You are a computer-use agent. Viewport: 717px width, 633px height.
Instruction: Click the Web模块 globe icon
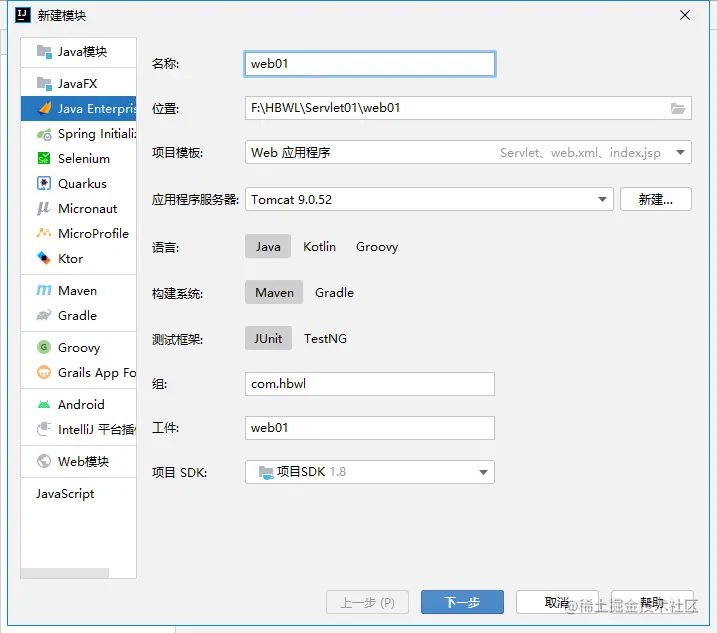click(44, 461)
